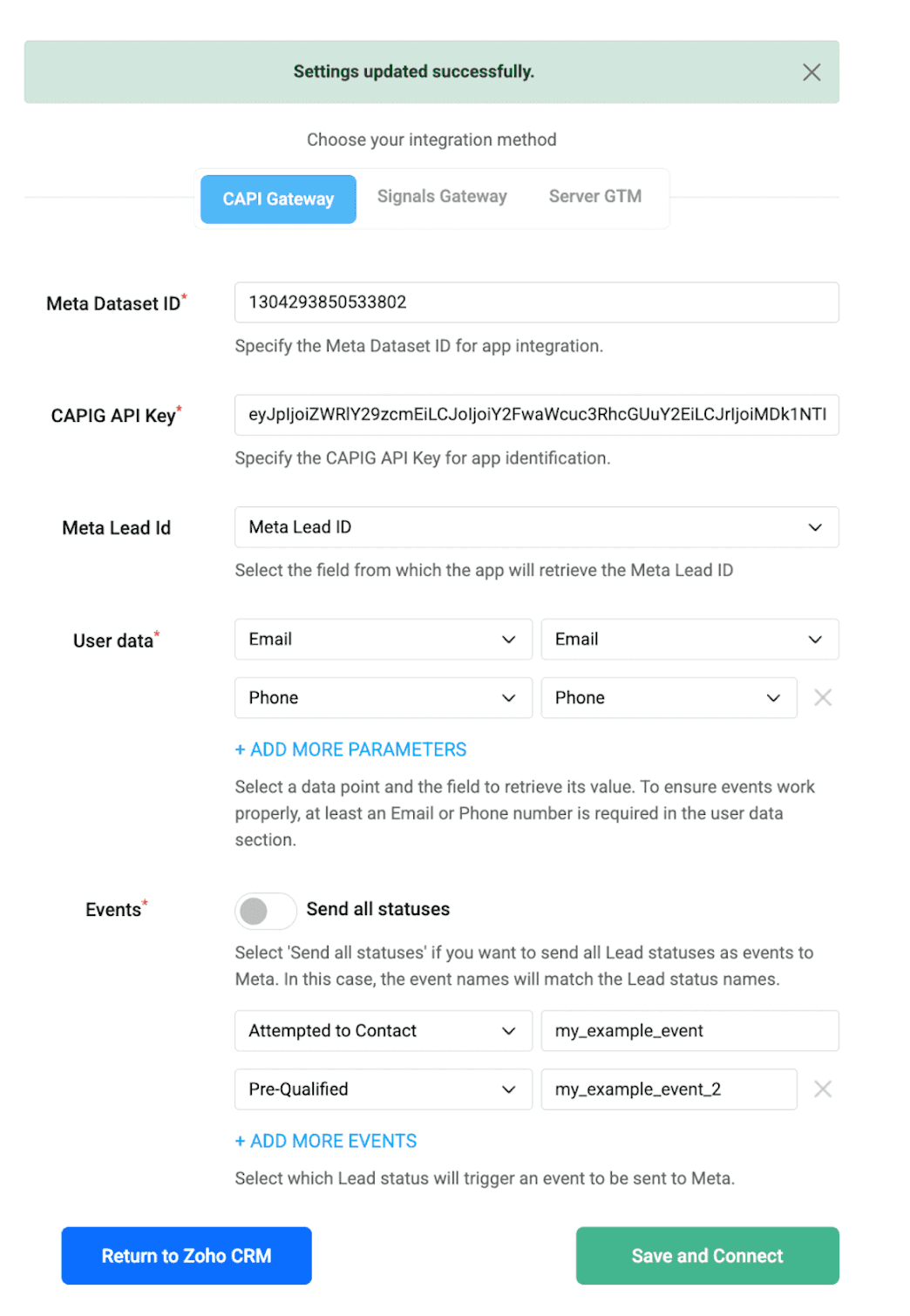Select the Server GTM tab
This screenshot has height=1316, width=910.
[594, 197]
